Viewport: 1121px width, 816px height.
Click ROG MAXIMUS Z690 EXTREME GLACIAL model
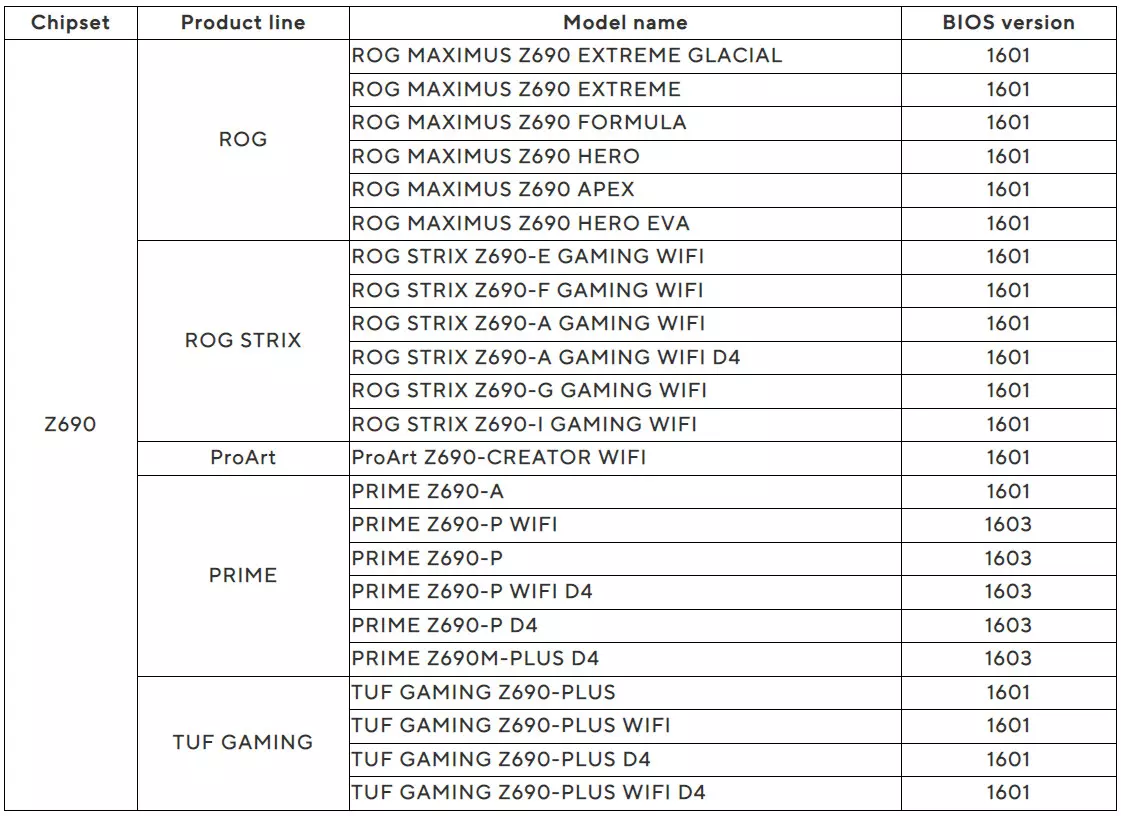[x=567, y=56]
